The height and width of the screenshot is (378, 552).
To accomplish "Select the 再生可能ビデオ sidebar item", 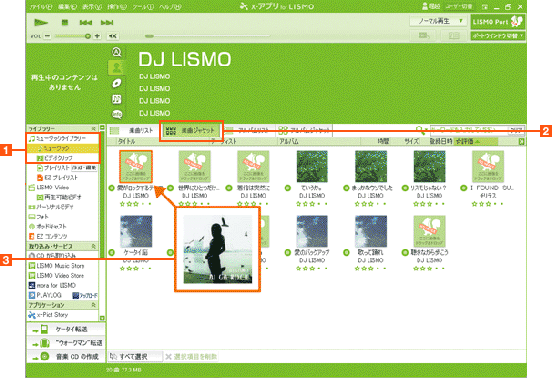I will tap(58, 197).
